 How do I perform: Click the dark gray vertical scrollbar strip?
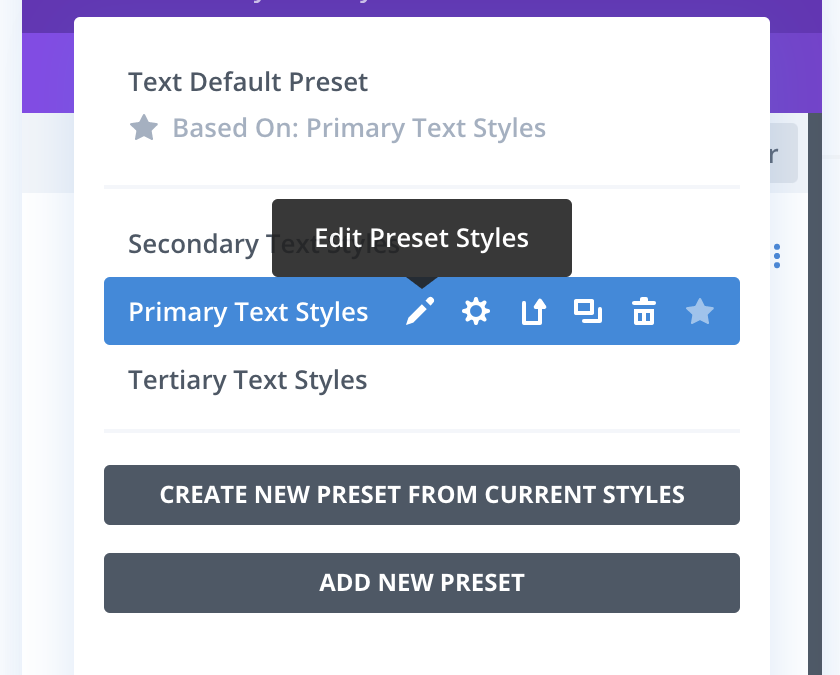[823, 400]
